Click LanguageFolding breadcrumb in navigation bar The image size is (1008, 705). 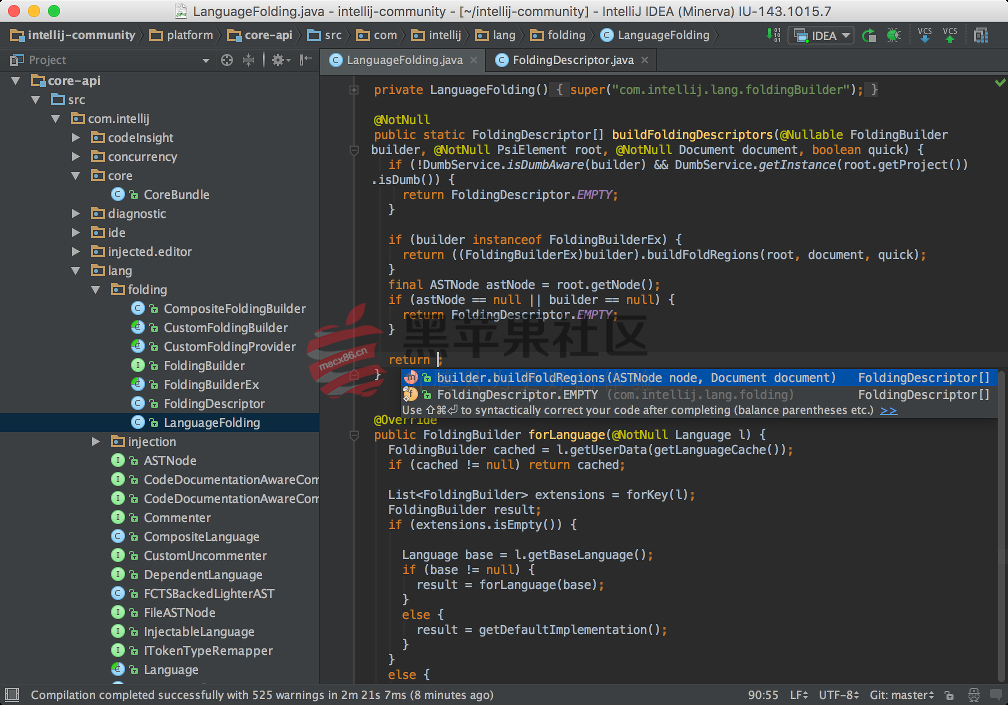tap(655, 35)
